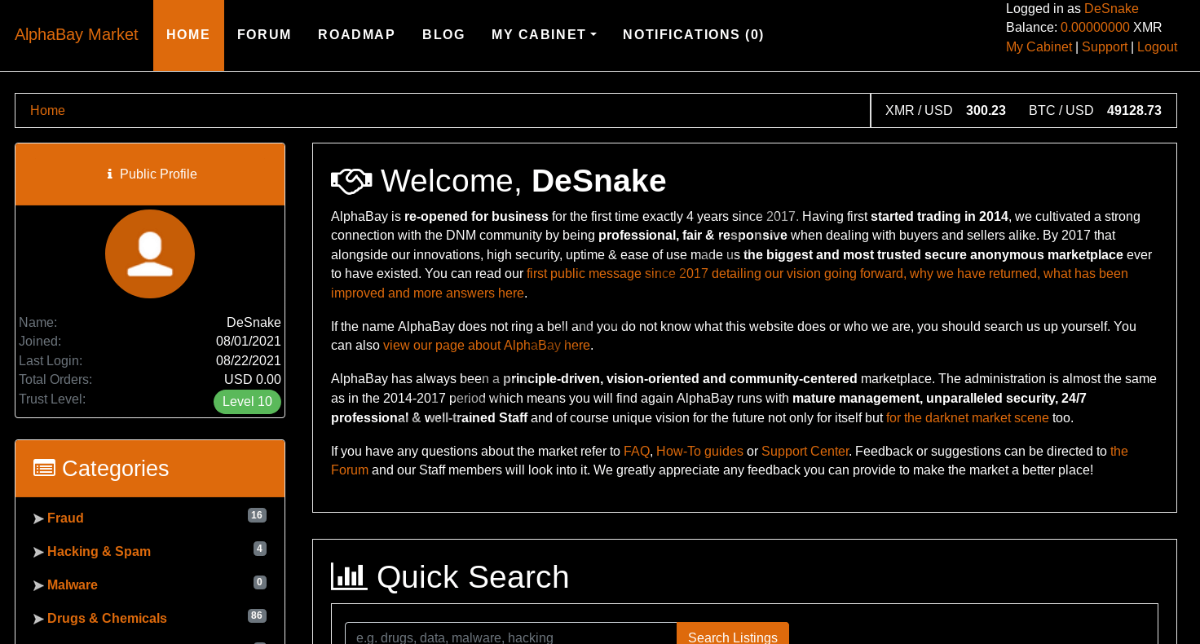Screen dimensions: 1200x644
Task: Open Notifications (0)
Action: point(693,34)
